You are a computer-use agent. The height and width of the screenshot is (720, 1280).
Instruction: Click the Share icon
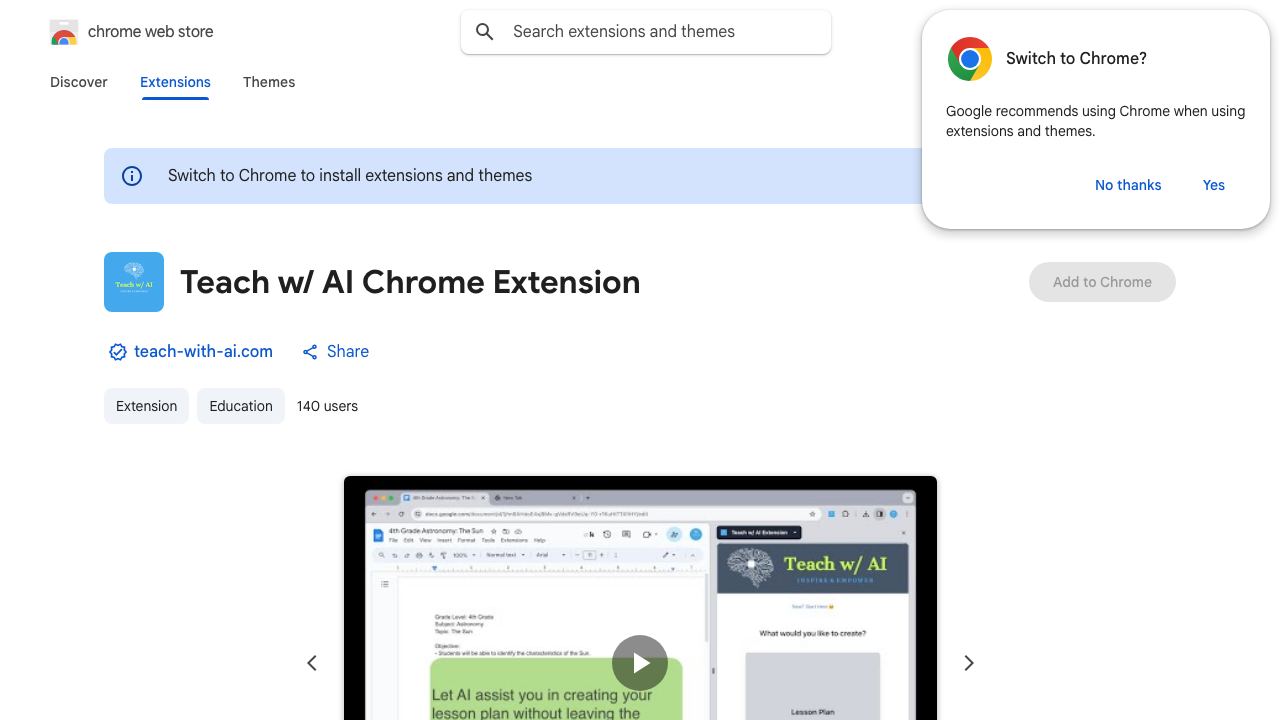(310, 352)
